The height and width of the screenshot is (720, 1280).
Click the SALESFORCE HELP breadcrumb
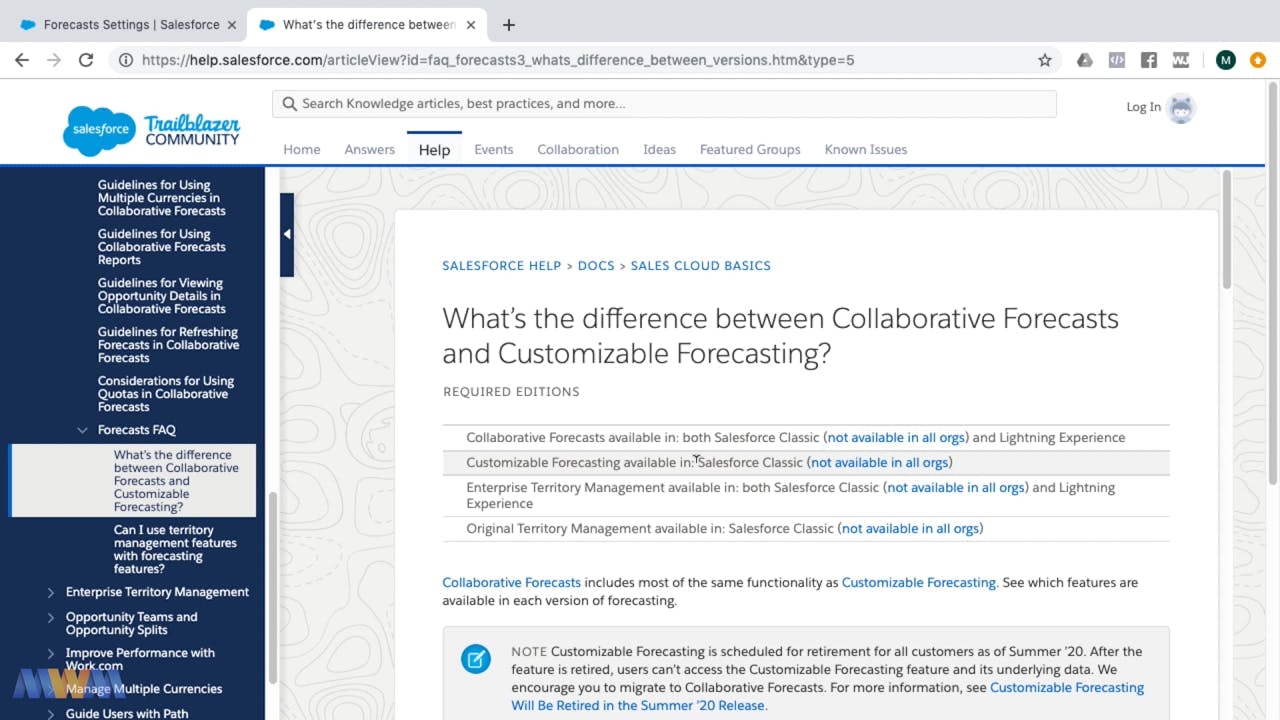(502, 266)
